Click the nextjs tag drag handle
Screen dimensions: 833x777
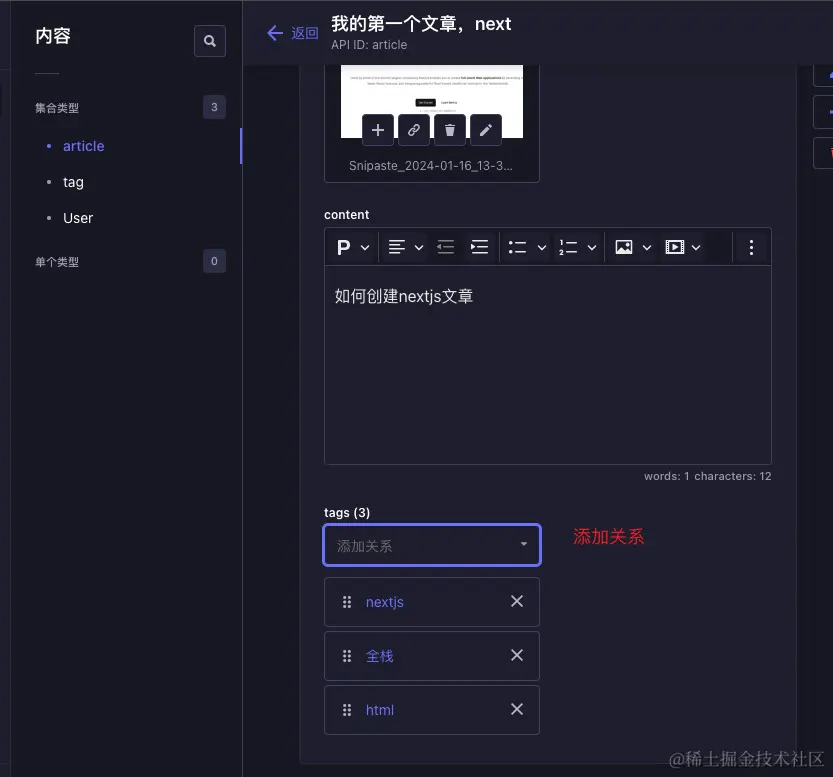pyautogui.click(x=347, y=602)
